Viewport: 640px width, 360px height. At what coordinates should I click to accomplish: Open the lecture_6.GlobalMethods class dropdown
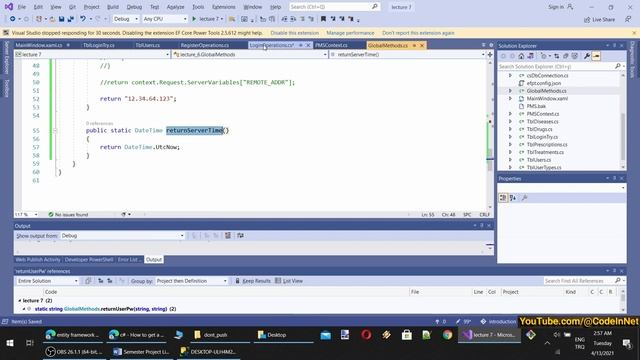250,54
